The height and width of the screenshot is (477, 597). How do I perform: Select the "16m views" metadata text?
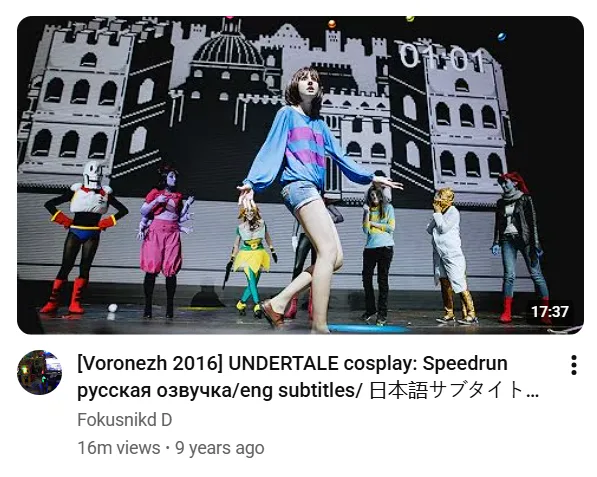(119, 448)
